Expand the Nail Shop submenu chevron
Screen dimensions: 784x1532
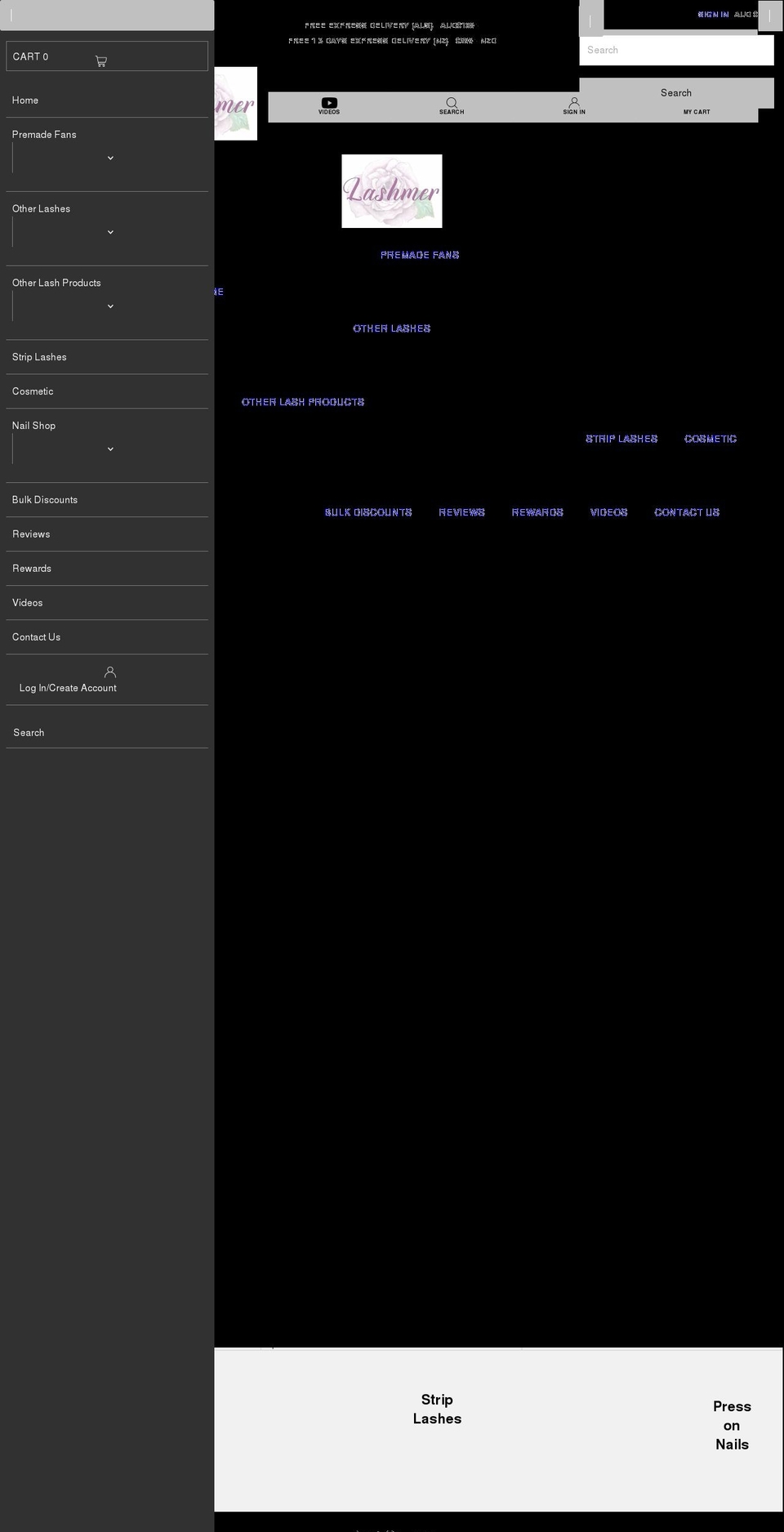[x=110, y=449]
